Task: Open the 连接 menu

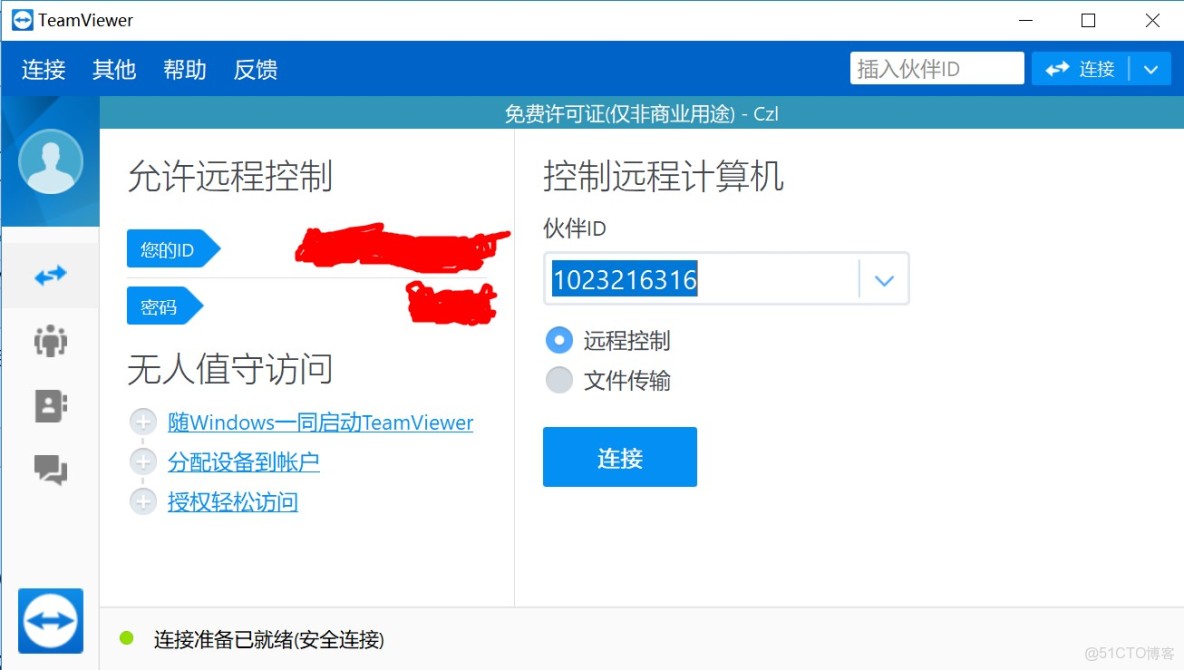Action: coord(43,69)
